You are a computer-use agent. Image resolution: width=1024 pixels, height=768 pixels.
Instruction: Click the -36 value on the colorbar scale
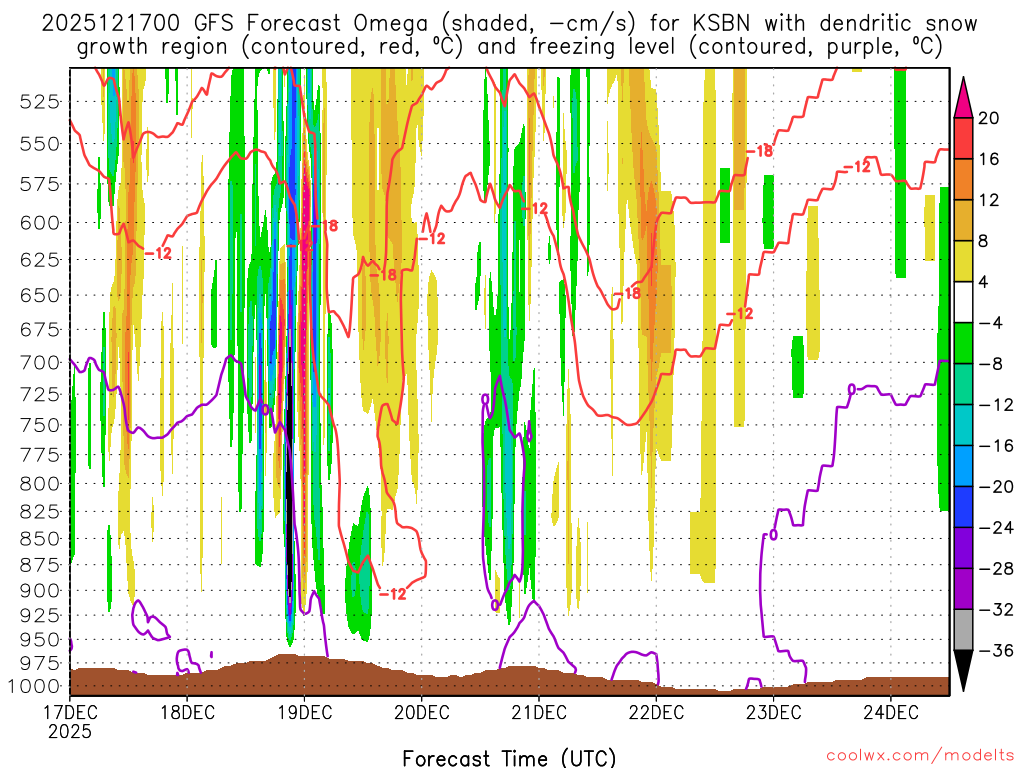996,650
